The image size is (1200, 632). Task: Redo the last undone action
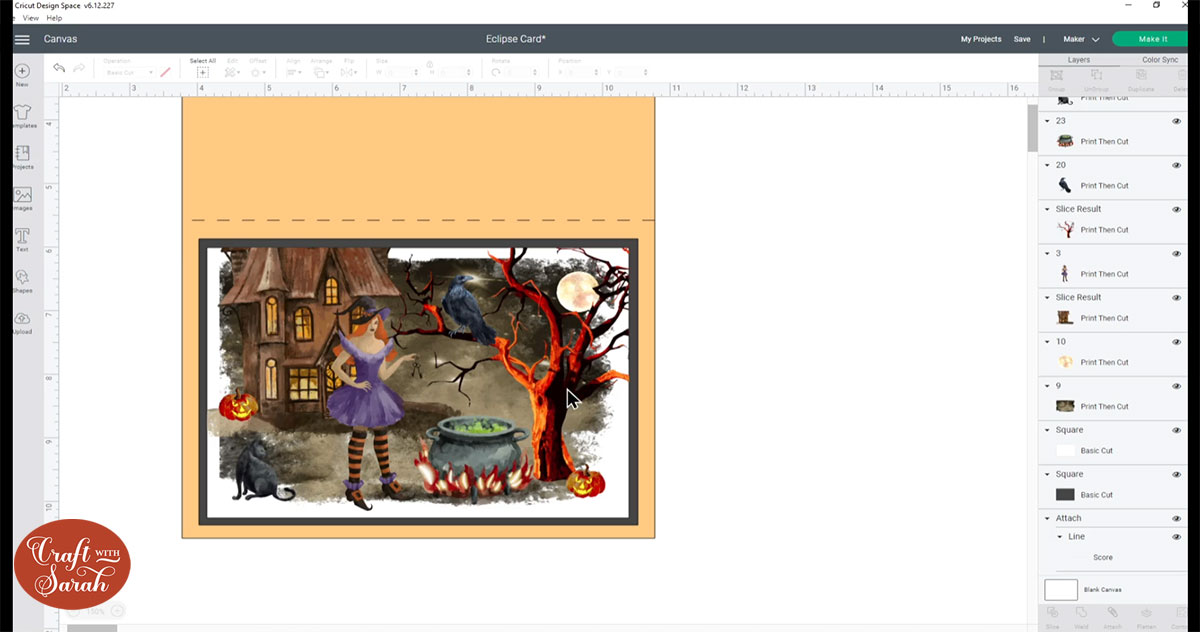point(79,68)
